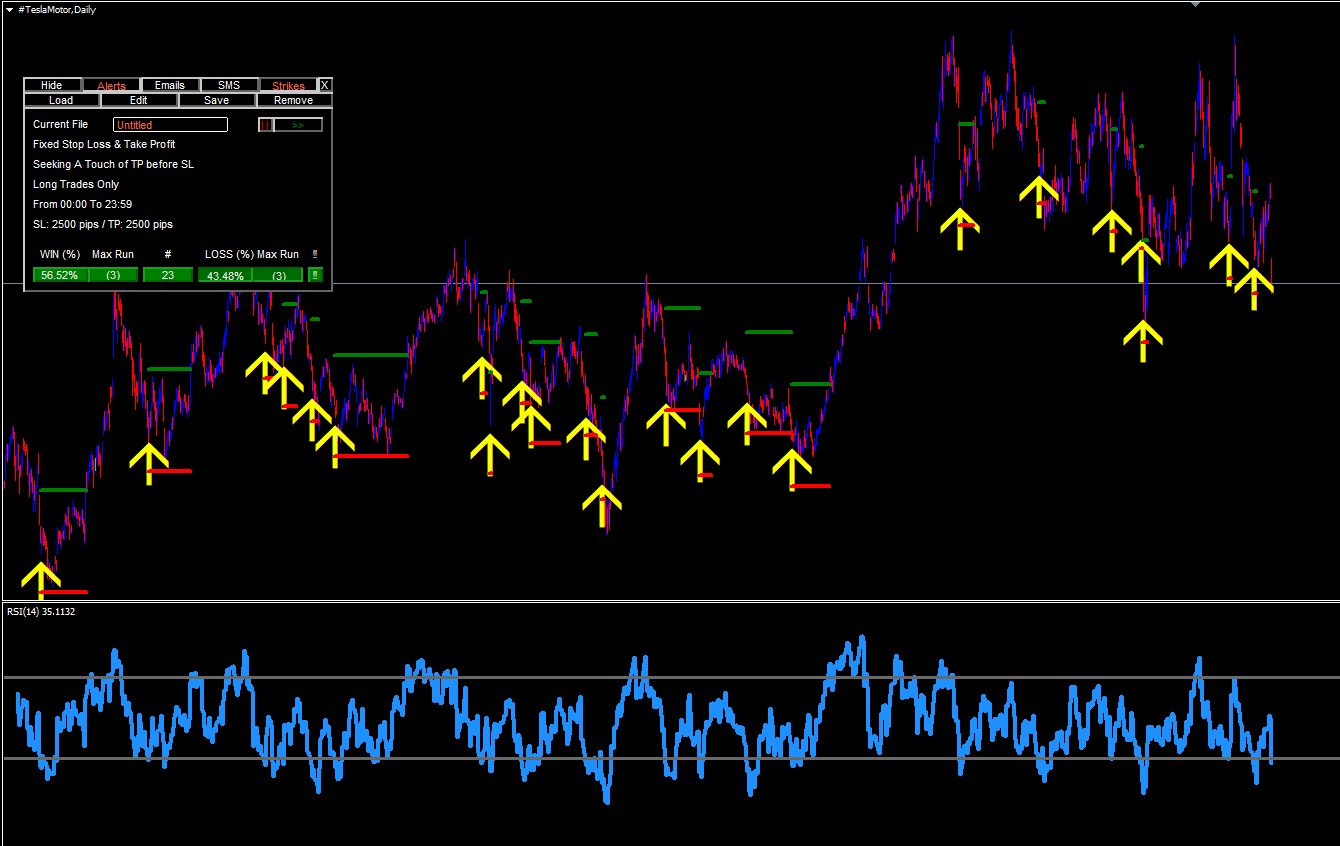Click the green >> forward button
The image size is (1340, 846).
pos(298,125)
